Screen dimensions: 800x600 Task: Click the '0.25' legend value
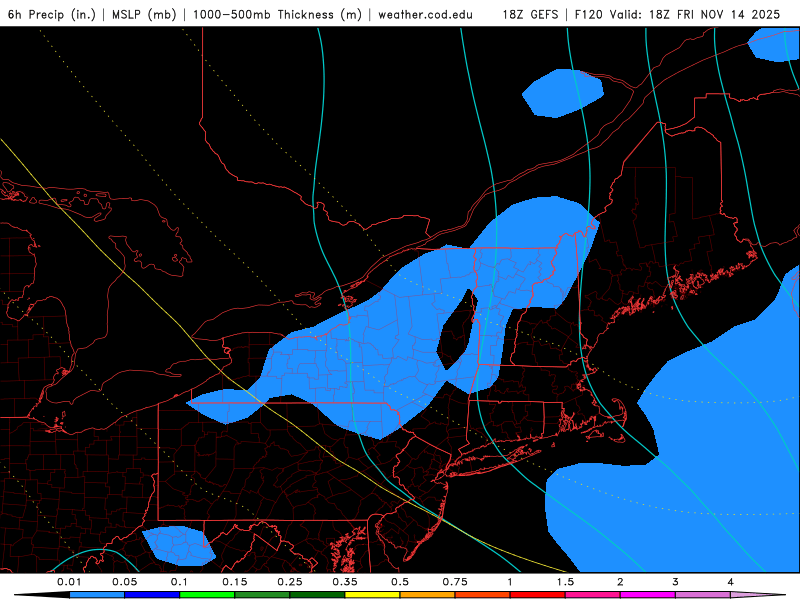(x=290, y=582)
